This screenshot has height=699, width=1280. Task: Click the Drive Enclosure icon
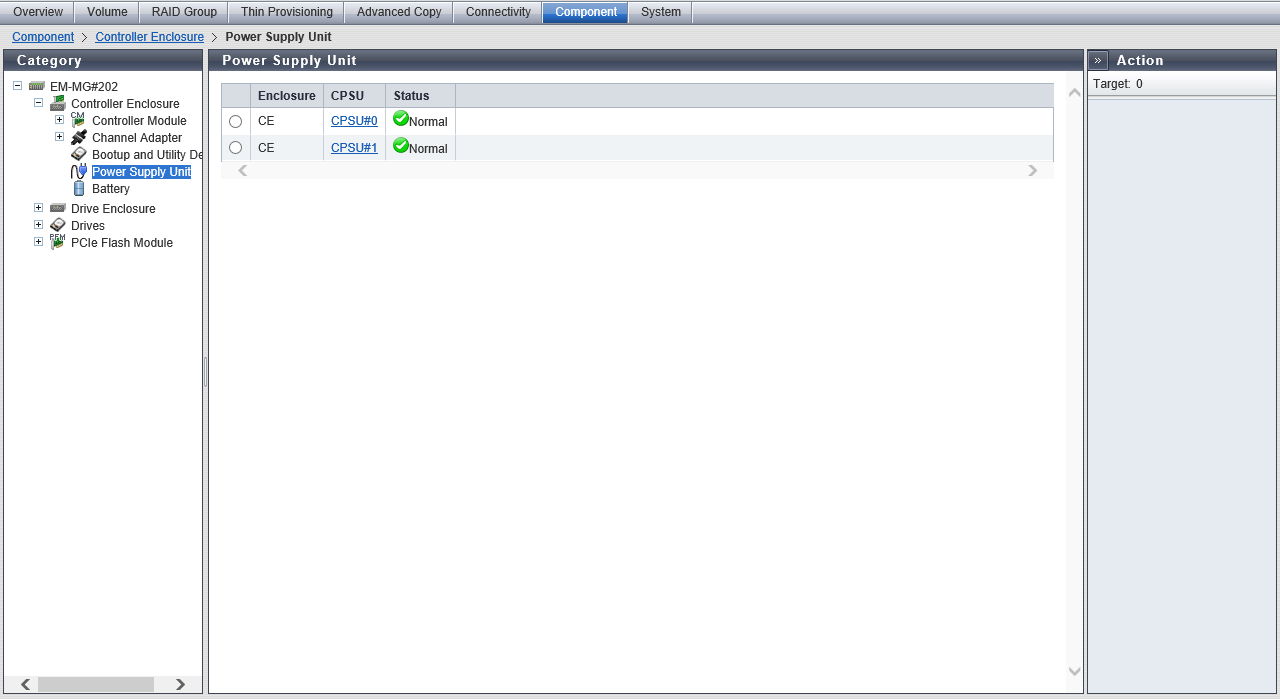click(58, 208)
